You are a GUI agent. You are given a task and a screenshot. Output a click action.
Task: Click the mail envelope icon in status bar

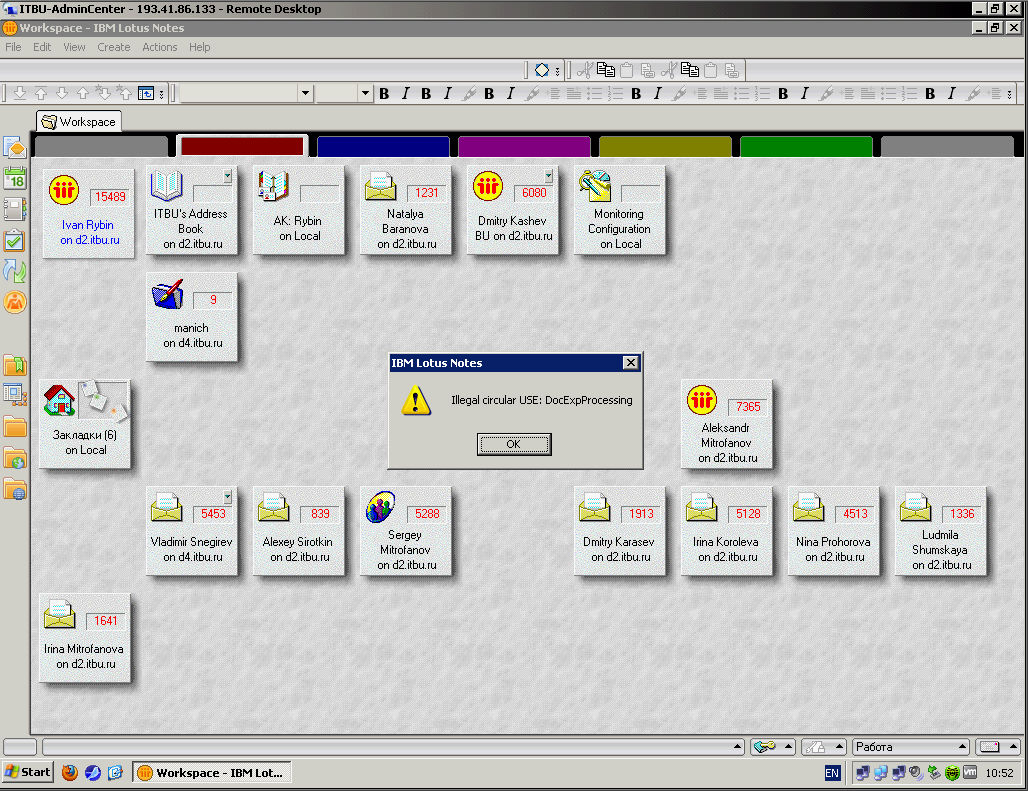pos(989,746)
